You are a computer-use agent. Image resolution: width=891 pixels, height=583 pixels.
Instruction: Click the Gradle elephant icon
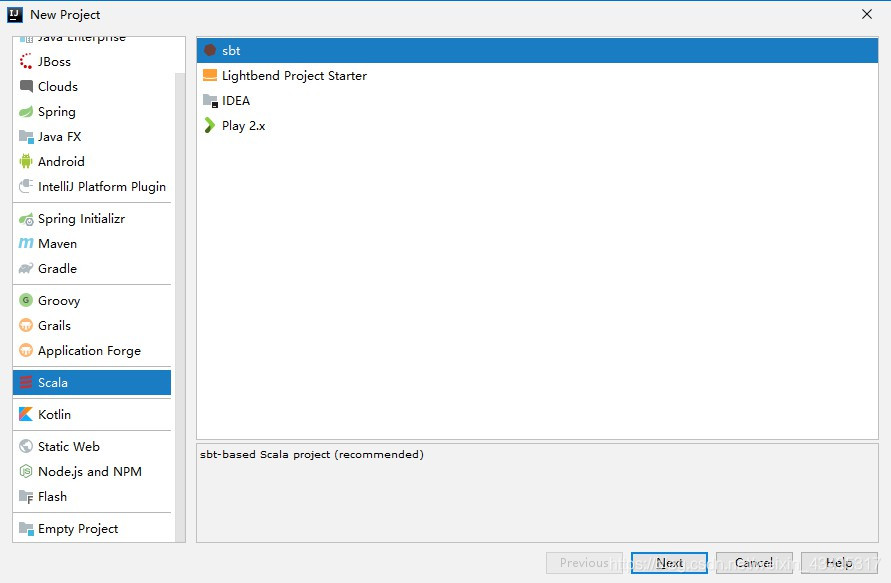click(x=26, y=268)
